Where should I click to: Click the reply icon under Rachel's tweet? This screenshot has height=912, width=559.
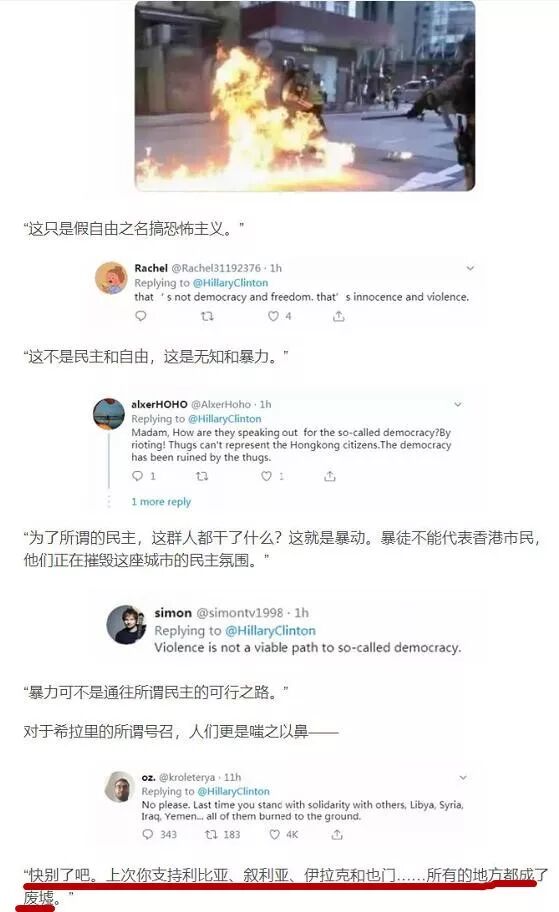(x=141, y=316)
